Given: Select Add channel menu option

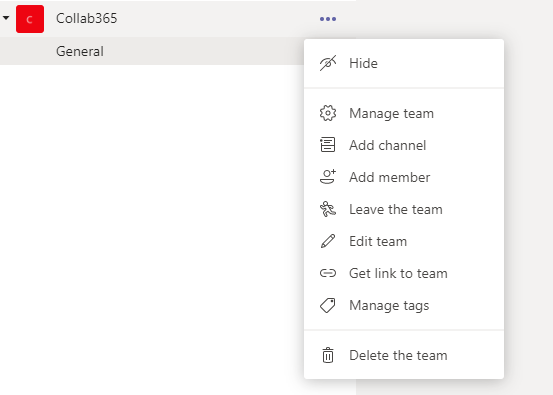Looking at the screenshot, I should pos(404,145).
